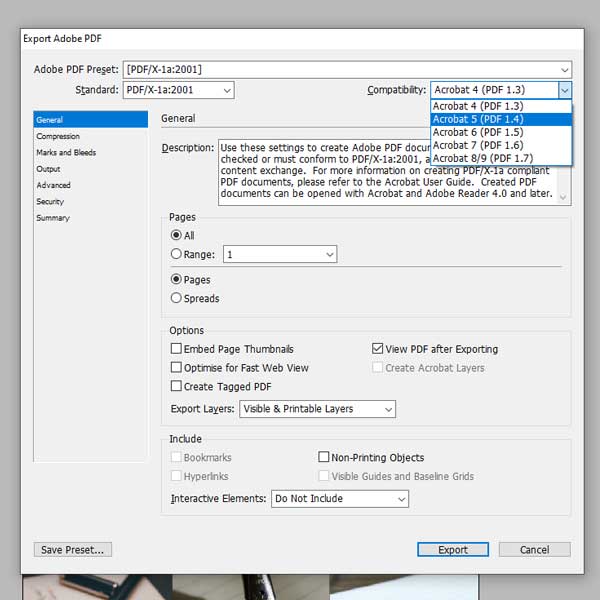Click the Save Preset button

73,549
